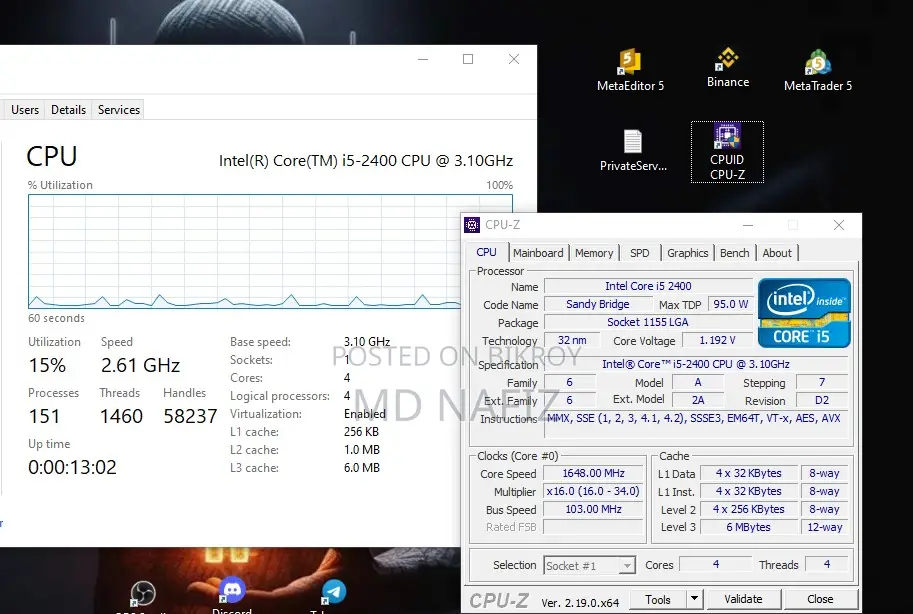Click the empty Rated FSB field

coord(593,527)
